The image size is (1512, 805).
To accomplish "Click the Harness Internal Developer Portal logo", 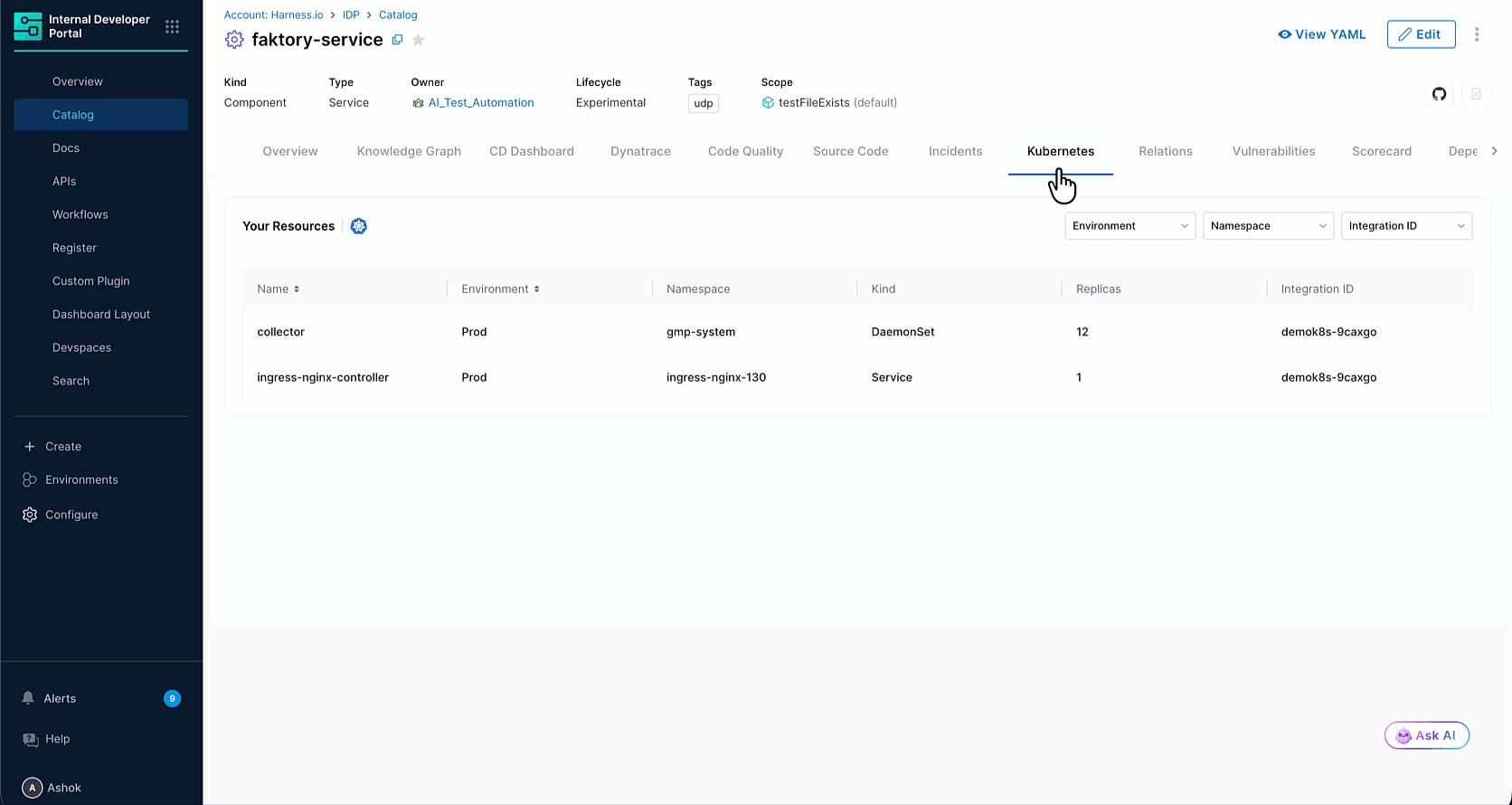I will [x=28, y=26].
